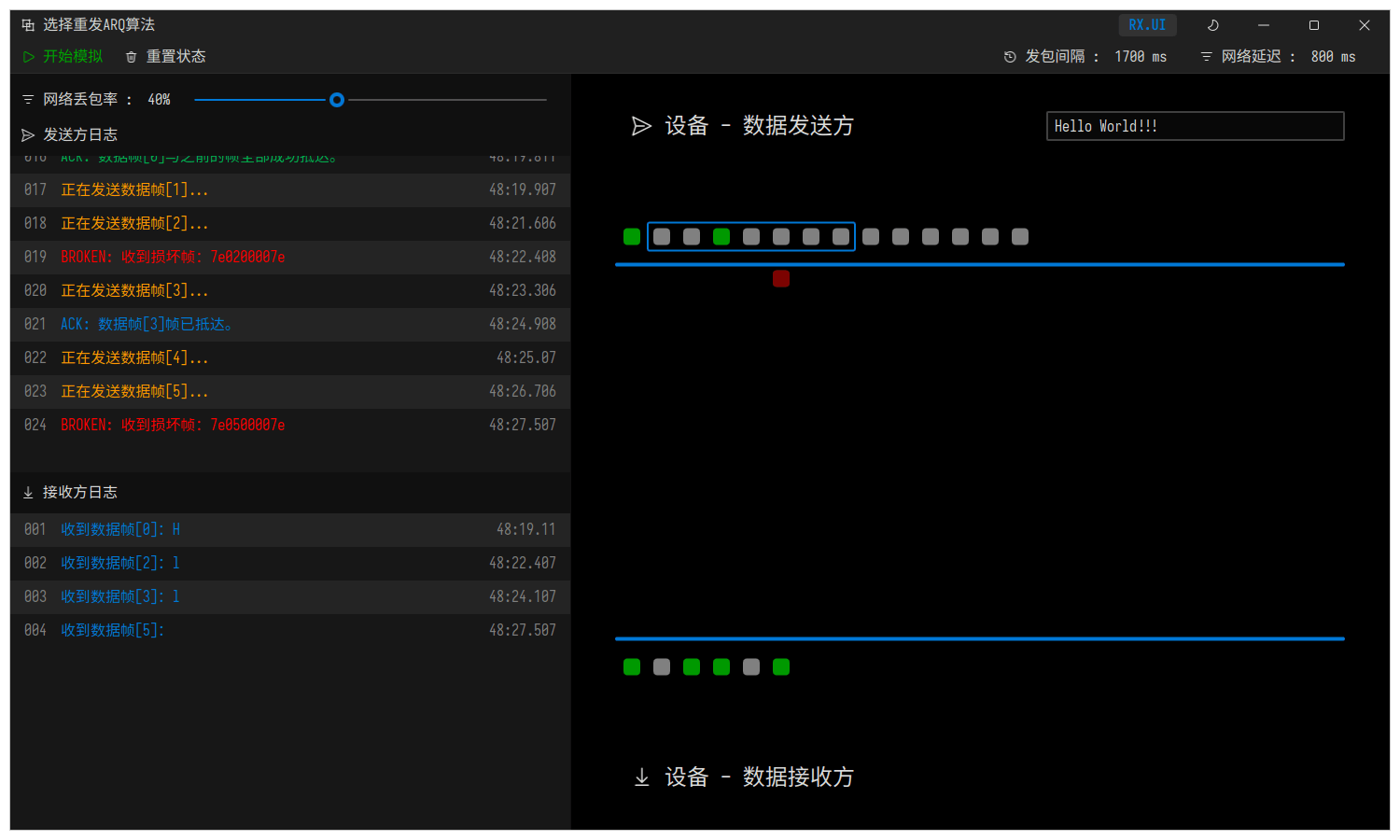Edit the 网络延迟 value 800 ms
Viewport: 1400px width, 840px height.
[x=1333, y=57]
